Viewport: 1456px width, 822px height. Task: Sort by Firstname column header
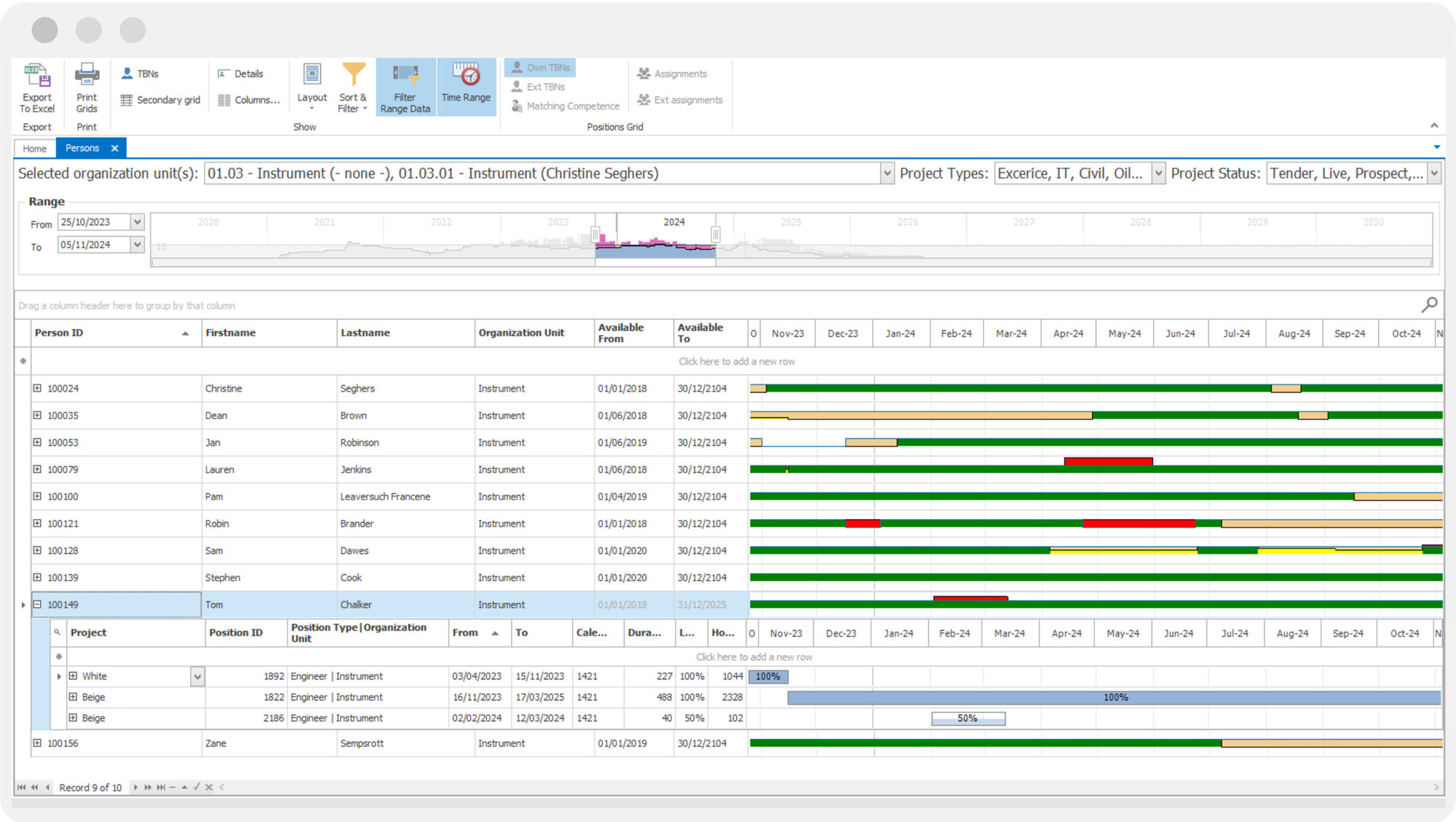[x=269, y=333]
